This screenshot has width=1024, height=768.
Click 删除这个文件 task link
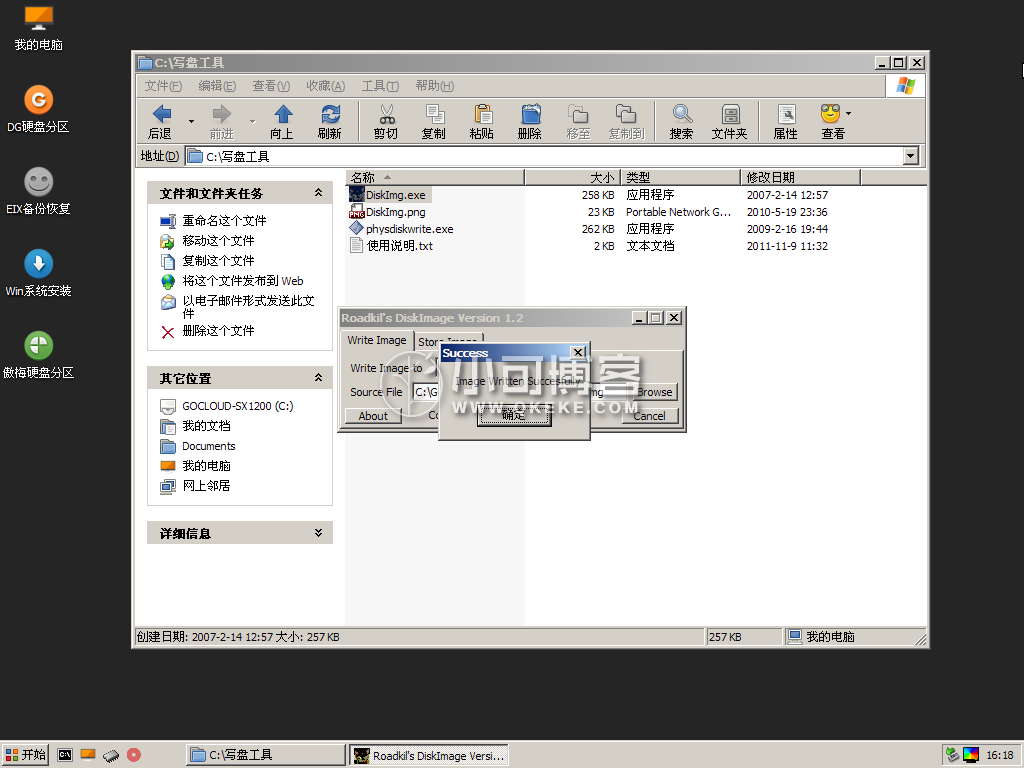click(x=218, y=331)
